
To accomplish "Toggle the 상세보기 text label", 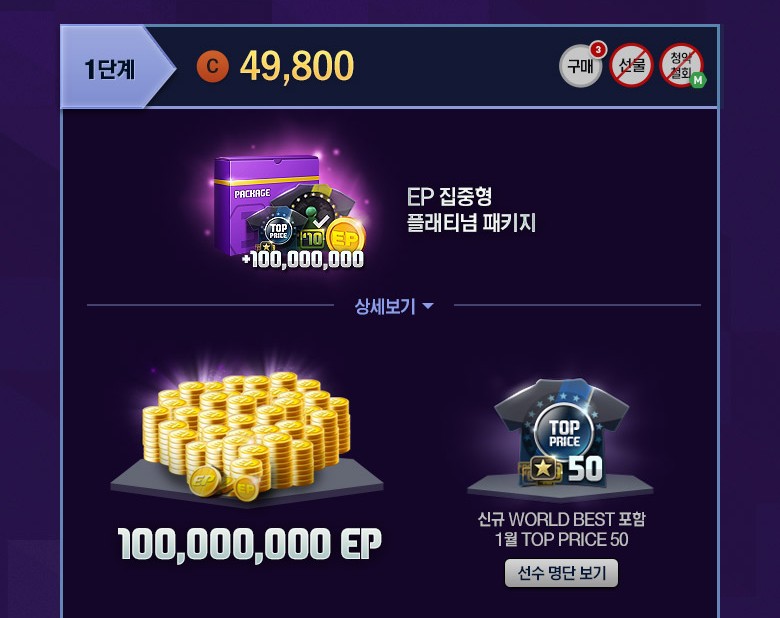I will tap(385, 307).
